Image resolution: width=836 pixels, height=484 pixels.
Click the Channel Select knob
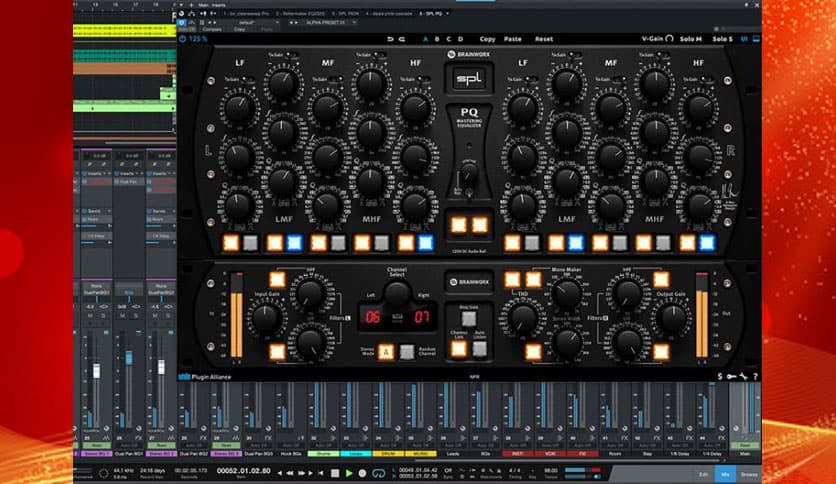pyautogui.click(x=397, y=293)
